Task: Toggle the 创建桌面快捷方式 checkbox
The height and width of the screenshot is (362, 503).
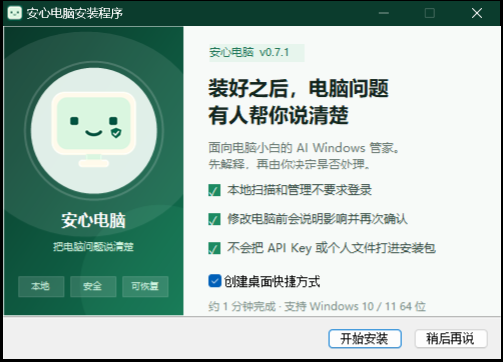Action: click(215, 281)
